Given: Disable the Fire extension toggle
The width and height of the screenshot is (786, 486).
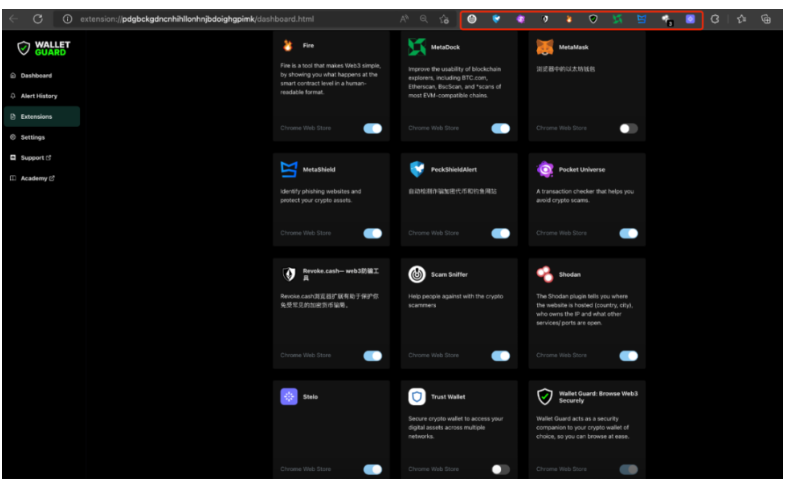Looking at the screenshot, I should pos(372,128).
